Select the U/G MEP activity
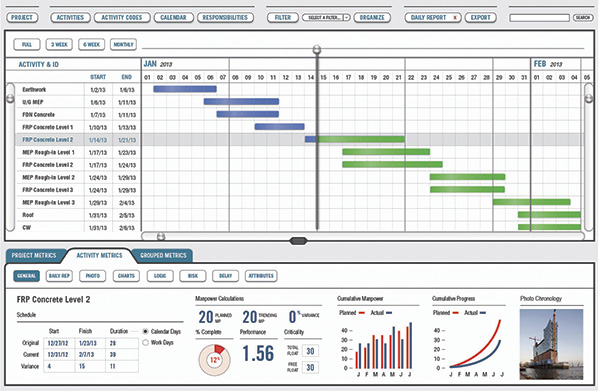 (x=77, y=102)
